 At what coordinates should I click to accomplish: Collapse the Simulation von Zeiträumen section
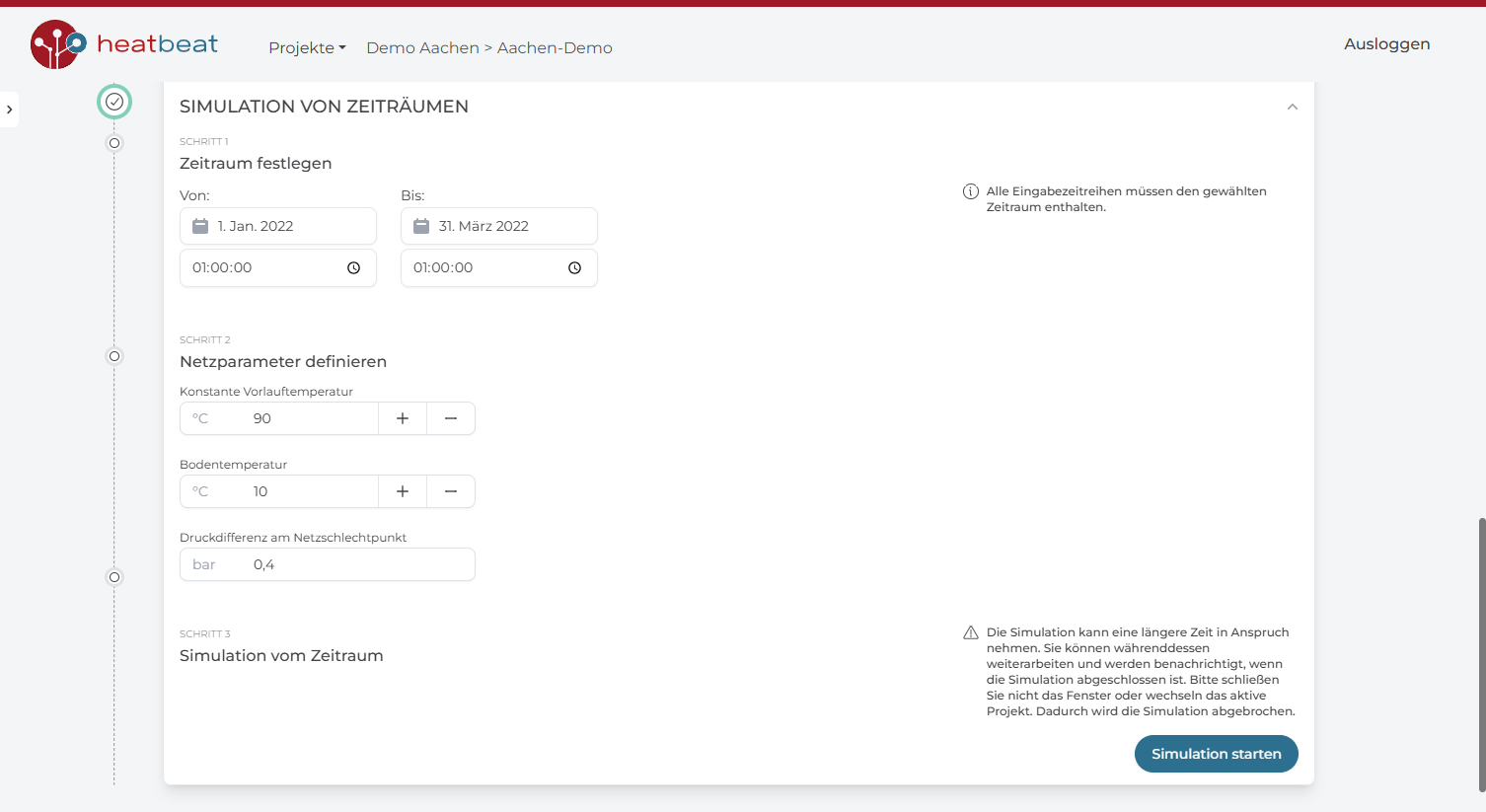click(1292, 106)
